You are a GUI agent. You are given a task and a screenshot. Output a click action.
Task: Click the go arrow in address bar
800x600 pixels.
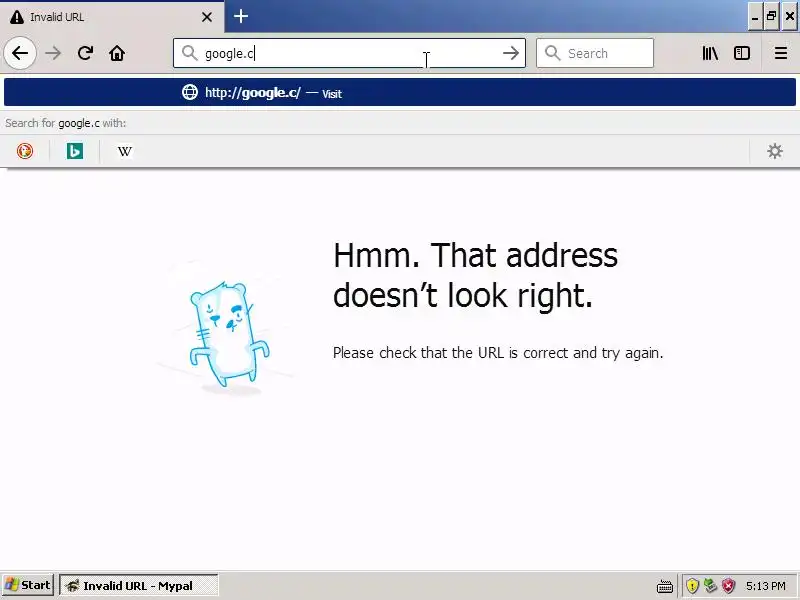510,53
